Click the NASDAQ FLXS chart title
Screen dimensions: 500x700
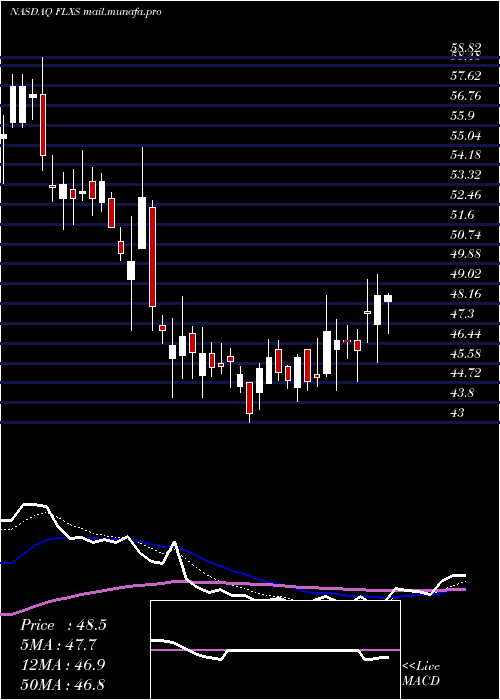pyautogui.click(x=85, y=12)
